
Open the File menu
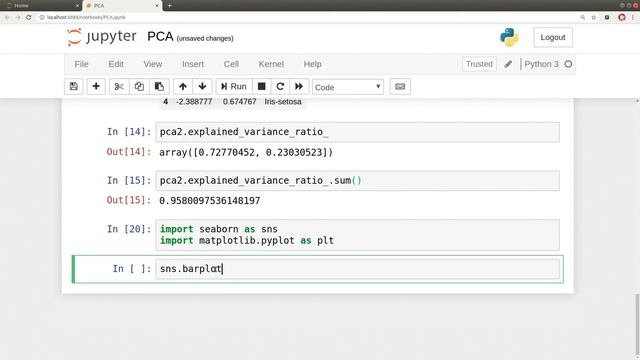pos(81,64)
